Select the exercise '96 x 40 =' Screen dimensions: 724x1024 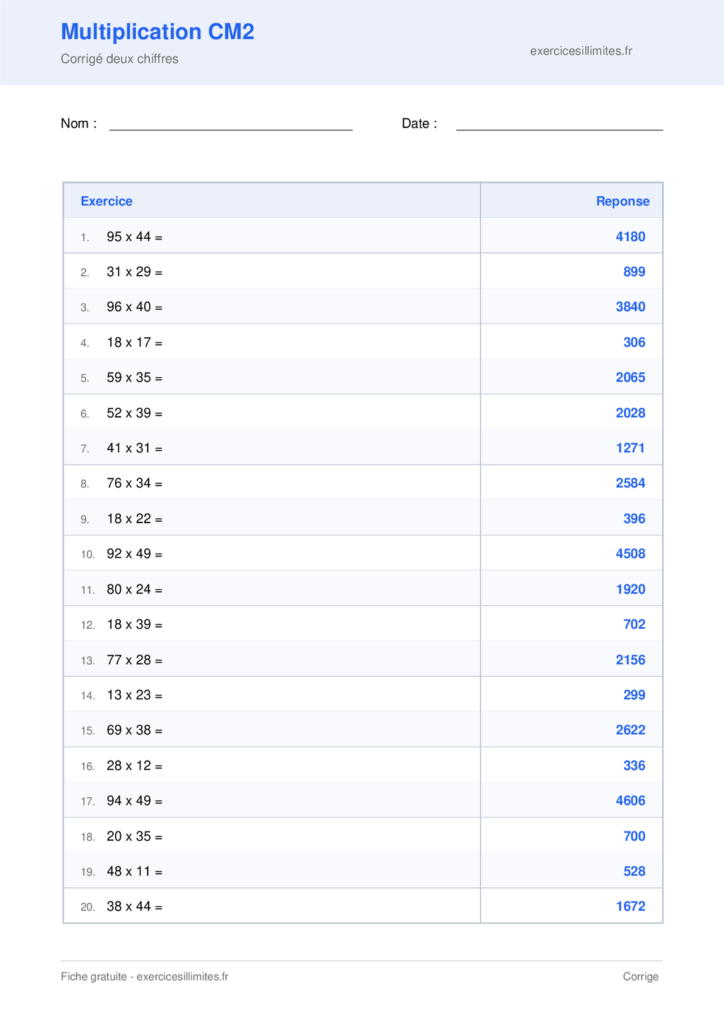pos(134,307)
